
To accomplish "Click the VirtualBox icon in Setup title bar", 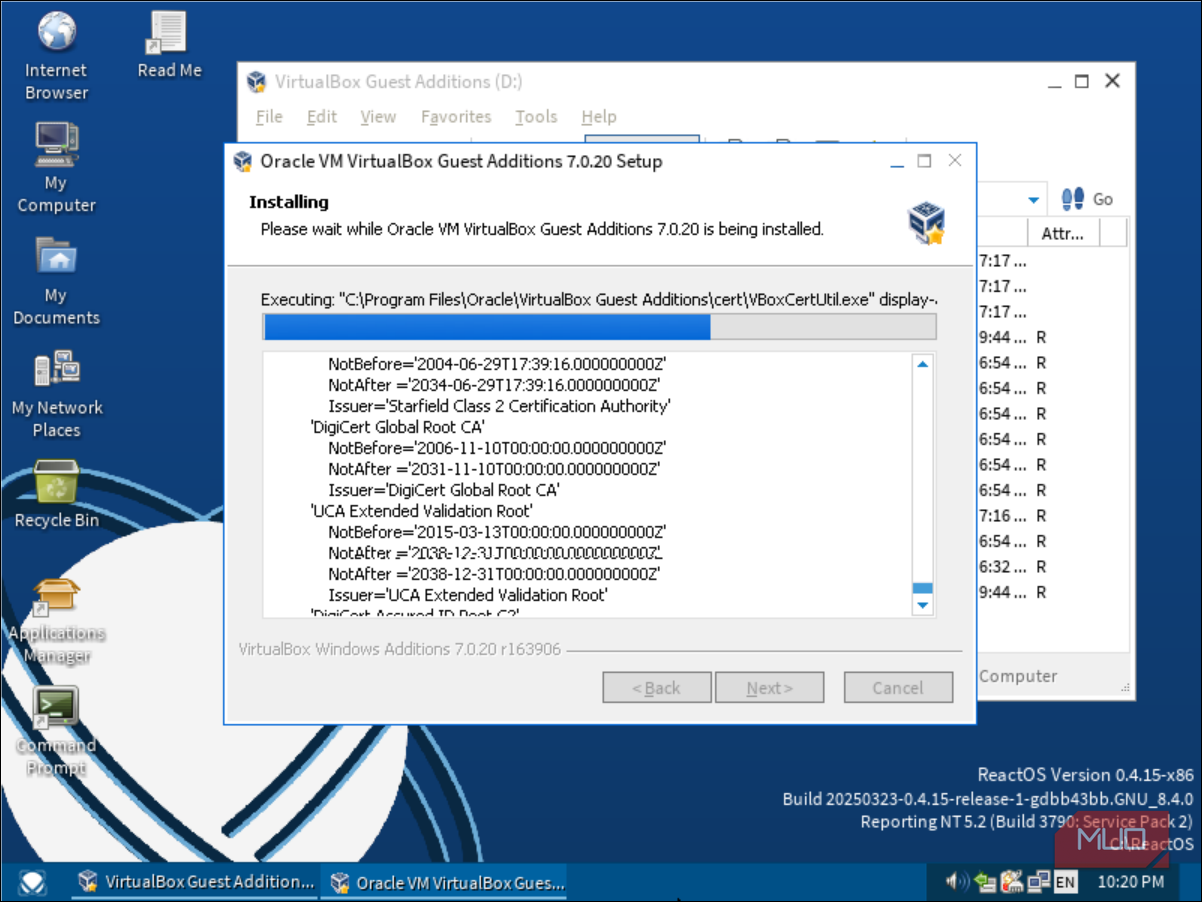I will pos(242,161).
